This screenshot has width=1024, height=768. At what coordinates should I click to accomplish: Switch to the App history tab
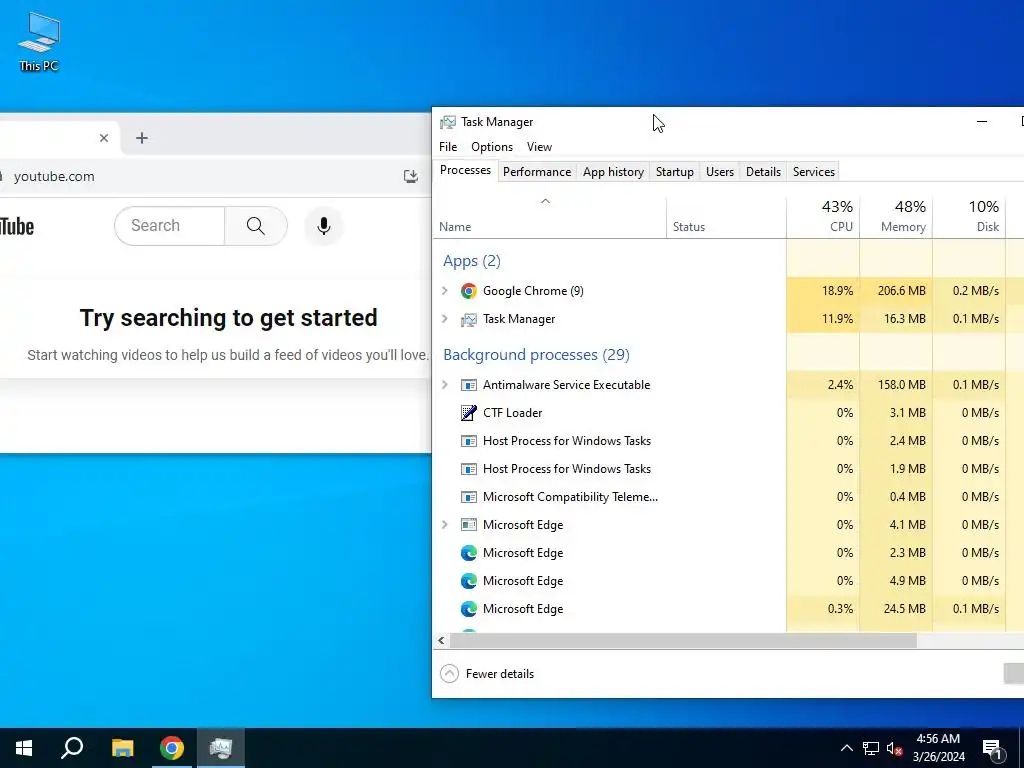[x=613, y=172]
